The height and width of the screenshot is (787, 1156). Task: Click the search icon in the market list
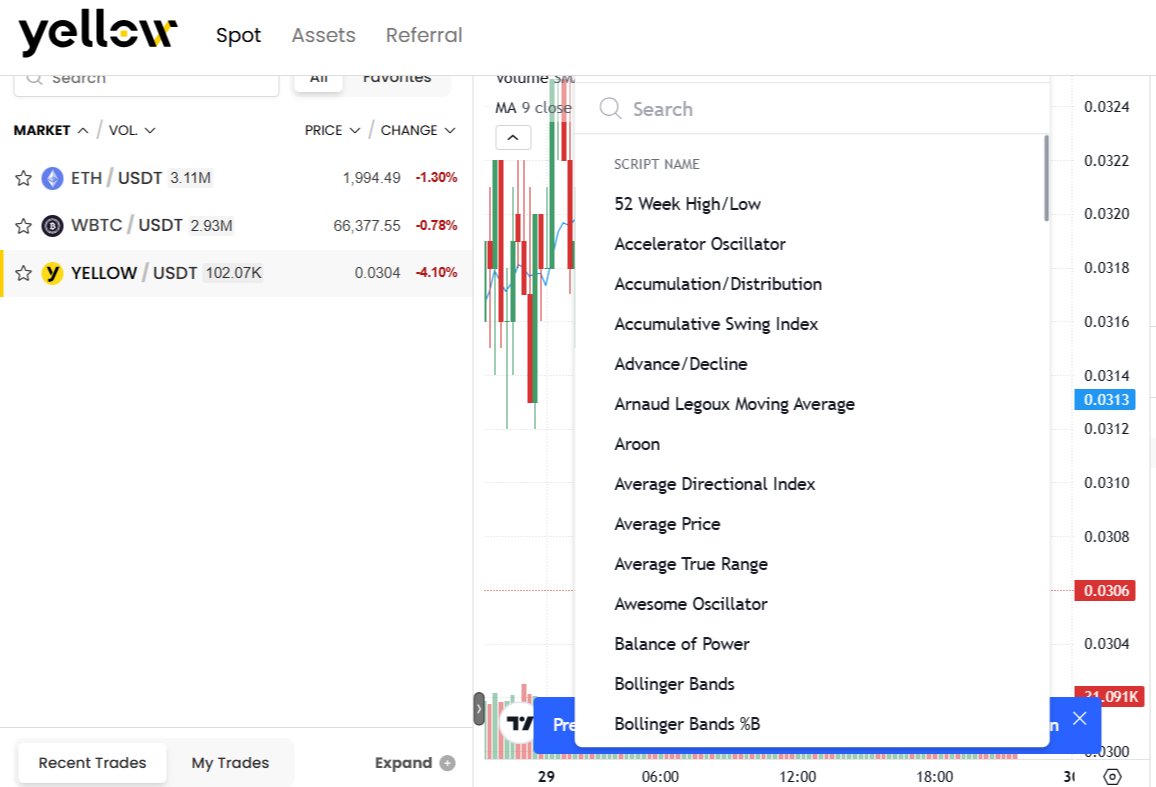click(x=34, y=77)
